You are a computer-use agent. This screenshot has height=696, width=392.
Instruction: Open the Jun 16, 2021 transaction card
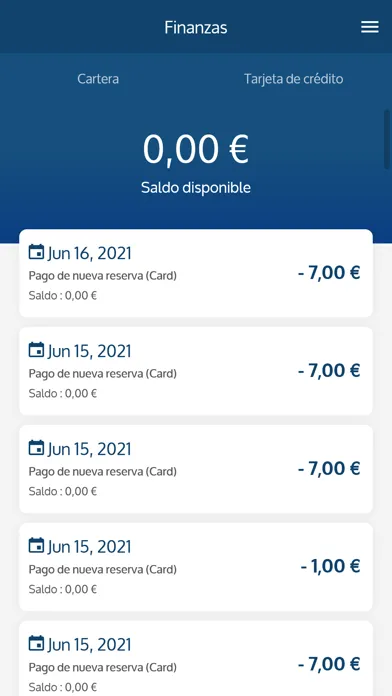[196, 273]
